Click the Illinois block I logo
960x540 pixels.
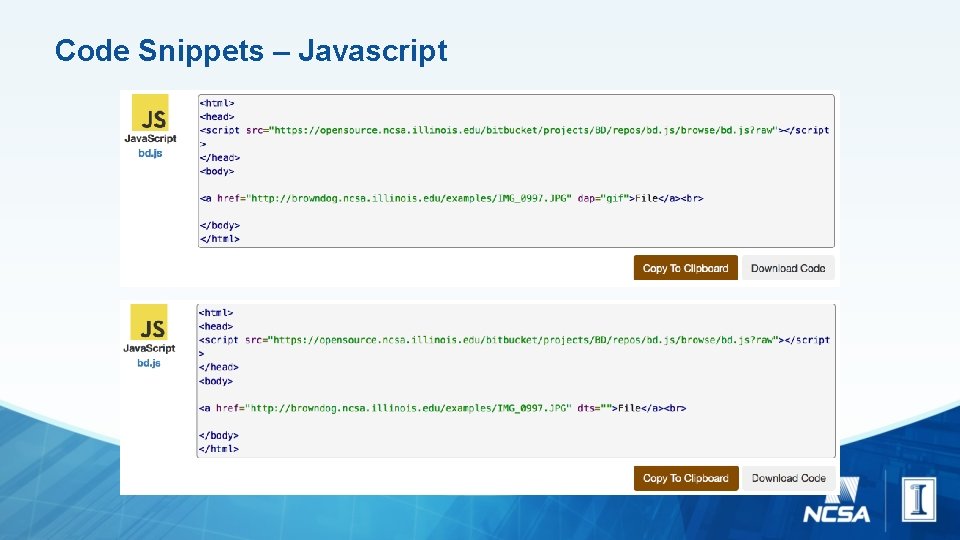point(918,500)
